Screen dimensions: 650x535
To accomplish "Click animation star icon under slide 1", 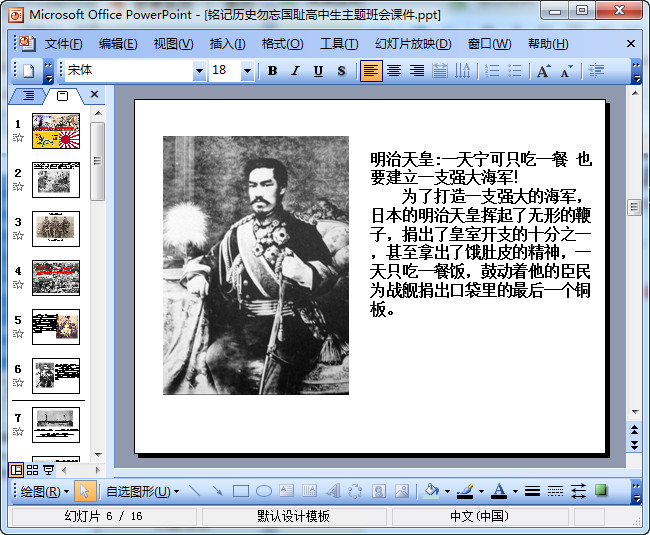I will coord(18,138).
